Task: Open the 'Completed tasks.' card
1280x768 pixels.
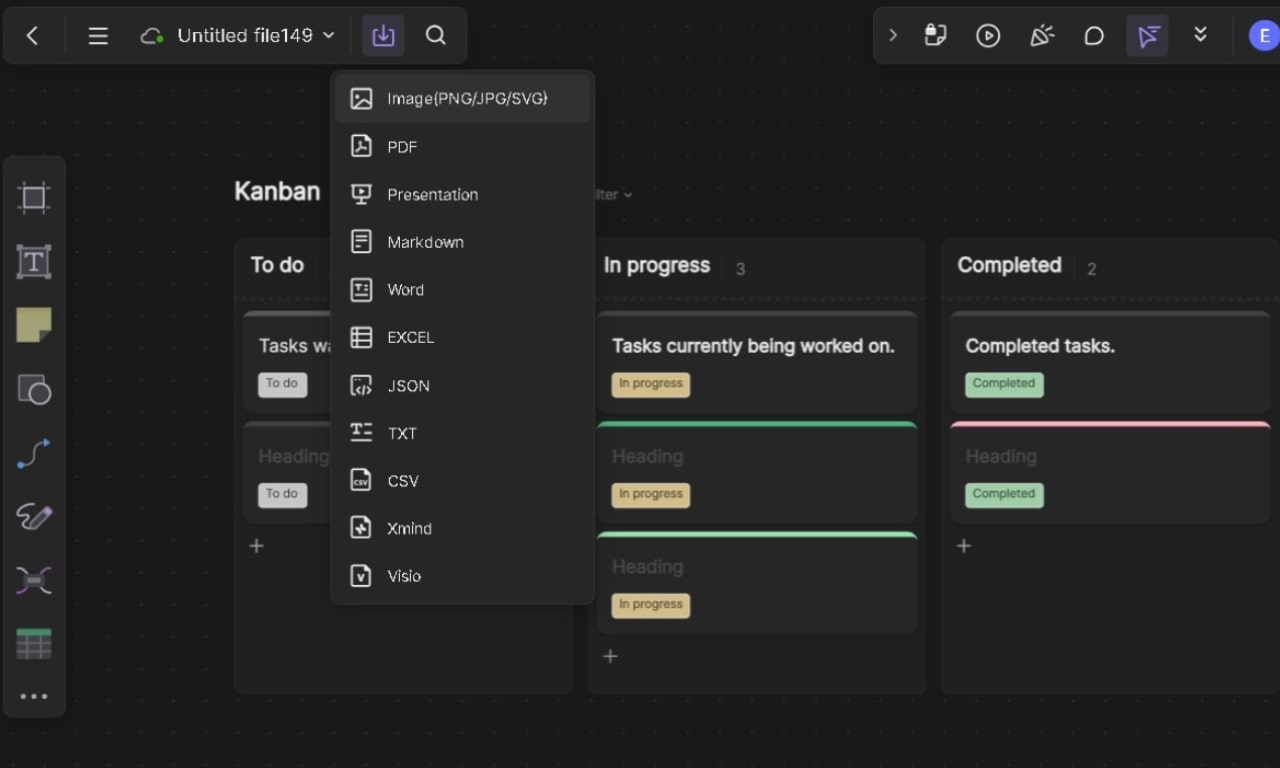Action: 1110,362
